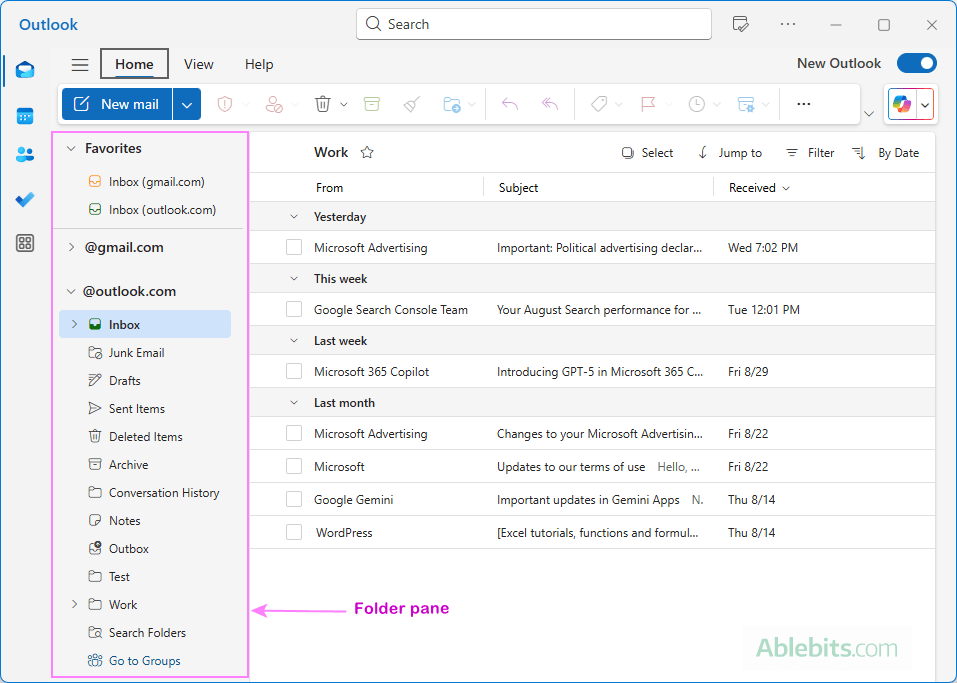Collapse the Yesterday group
The image size is (957, 683).
click(x=294, y=217)
